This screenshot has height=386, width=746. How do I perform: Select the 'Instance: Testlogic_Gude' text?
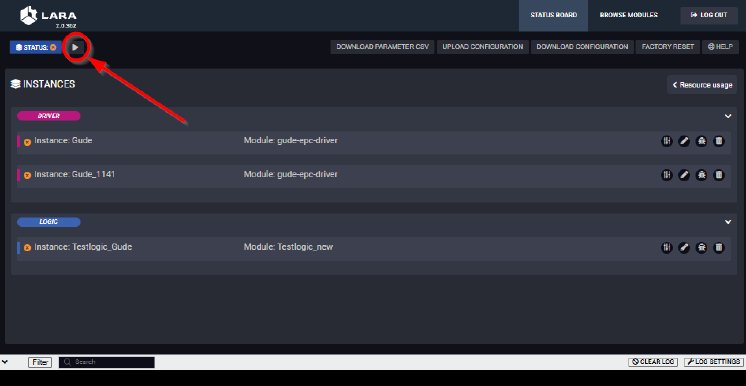coord(83,247)
